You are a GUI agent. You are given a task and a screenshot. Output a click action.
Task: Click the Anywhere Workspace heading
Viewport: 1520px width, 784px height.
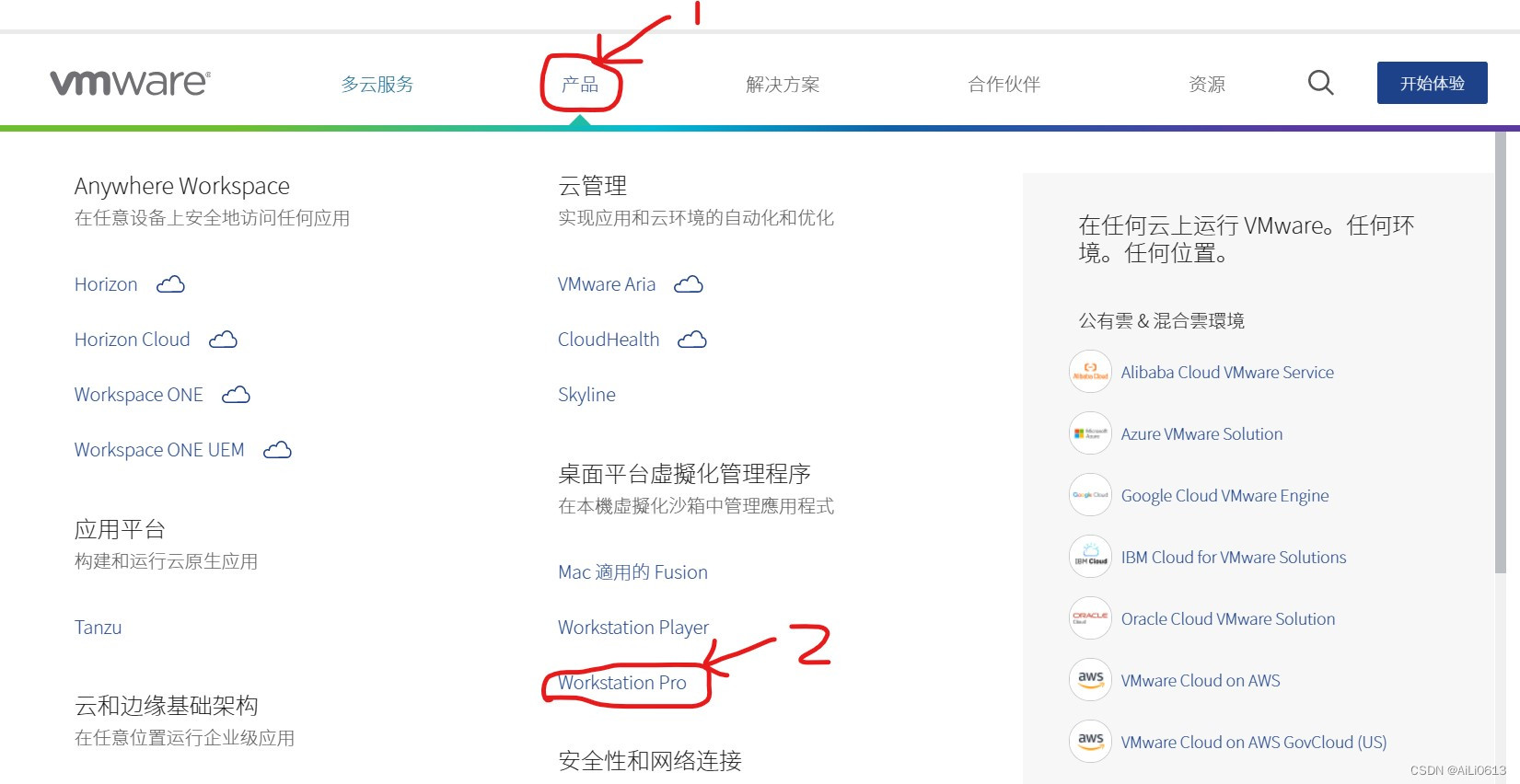[182, 186]
